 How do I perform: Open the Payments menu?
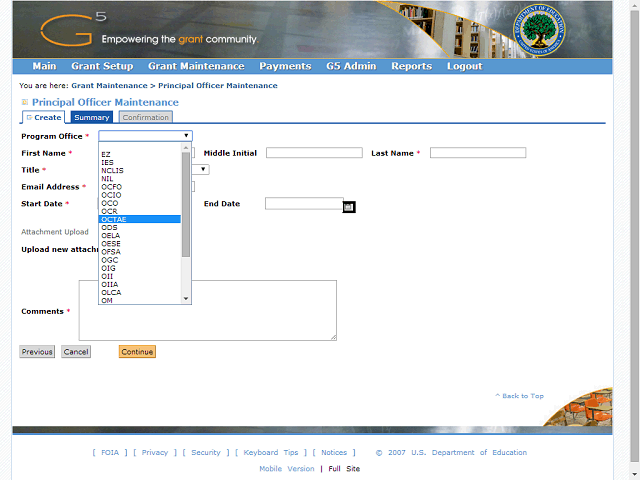[285, 66]
